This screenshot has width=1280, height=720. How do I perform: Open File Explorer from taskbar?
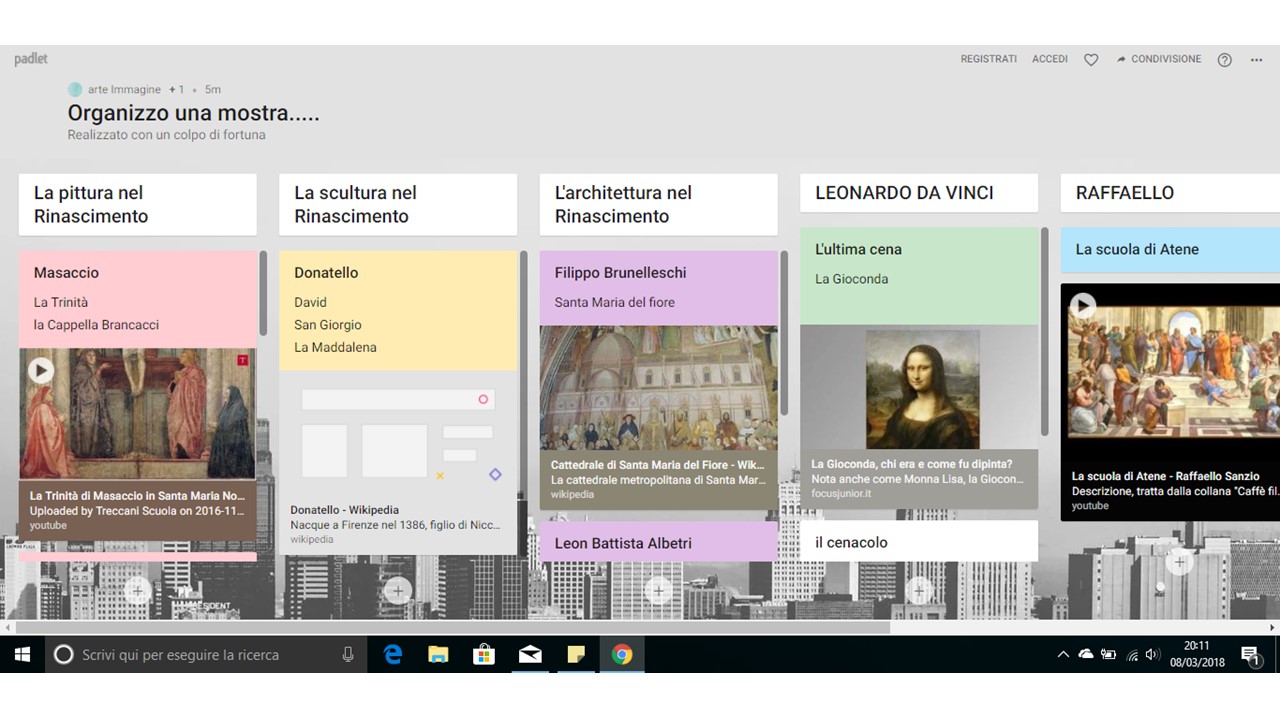[438, 655]
